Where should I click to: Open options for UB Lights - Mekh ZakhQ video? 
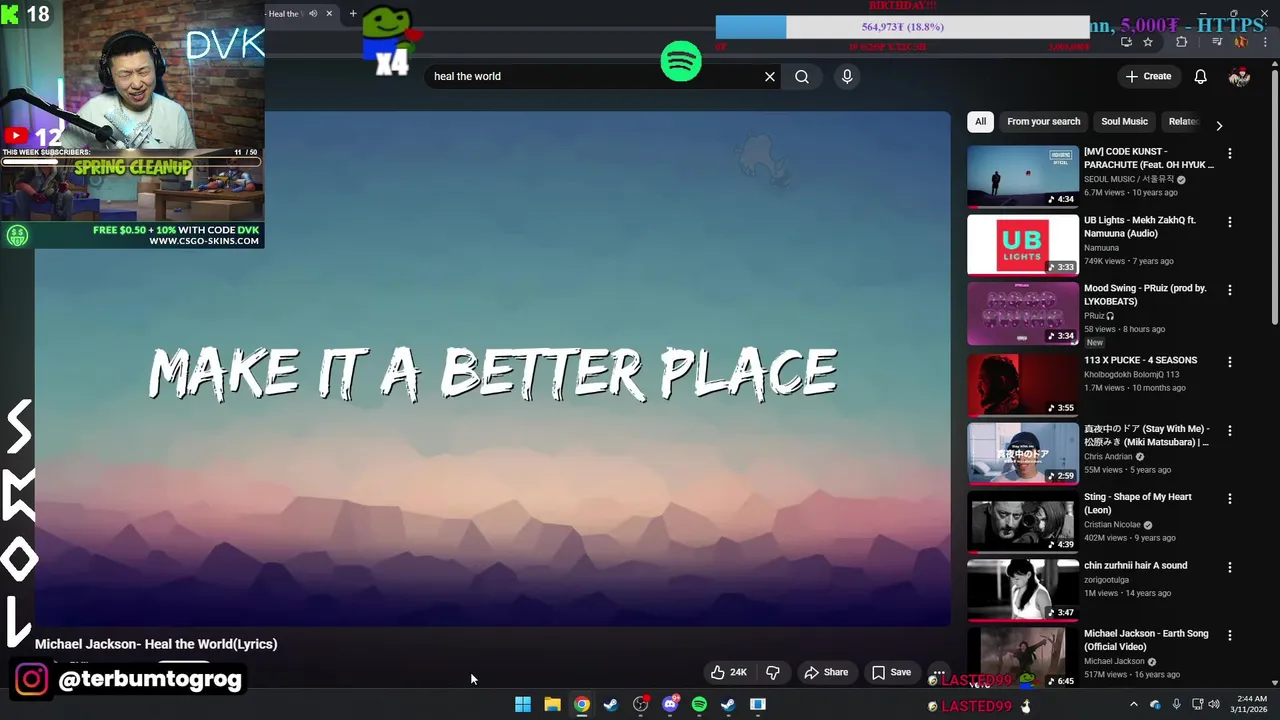(x=1230, y=221)
